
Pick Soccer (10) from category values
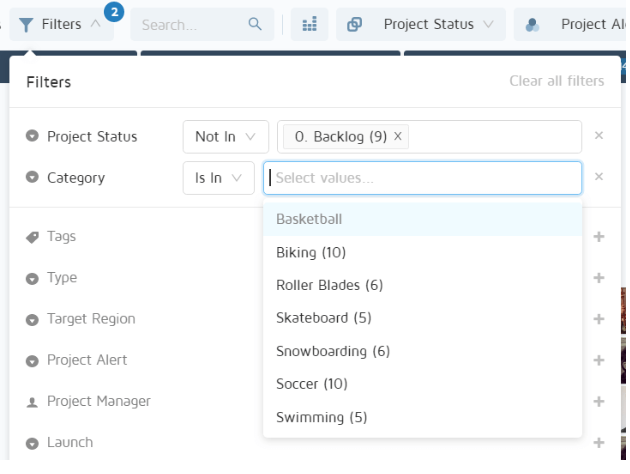pos(311,384)
